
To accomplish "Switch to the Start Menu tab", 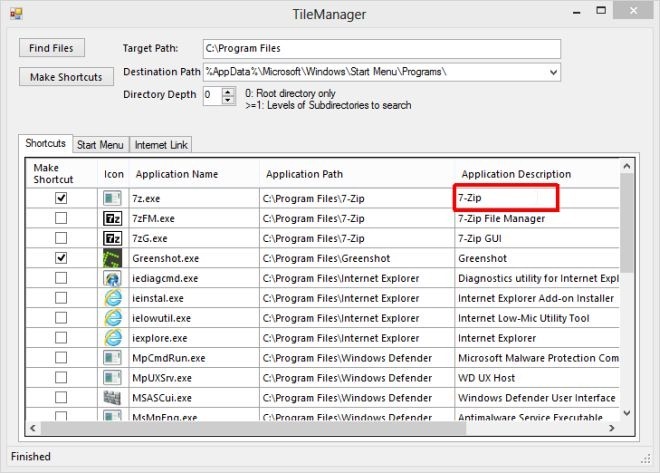I will (100, 145).
